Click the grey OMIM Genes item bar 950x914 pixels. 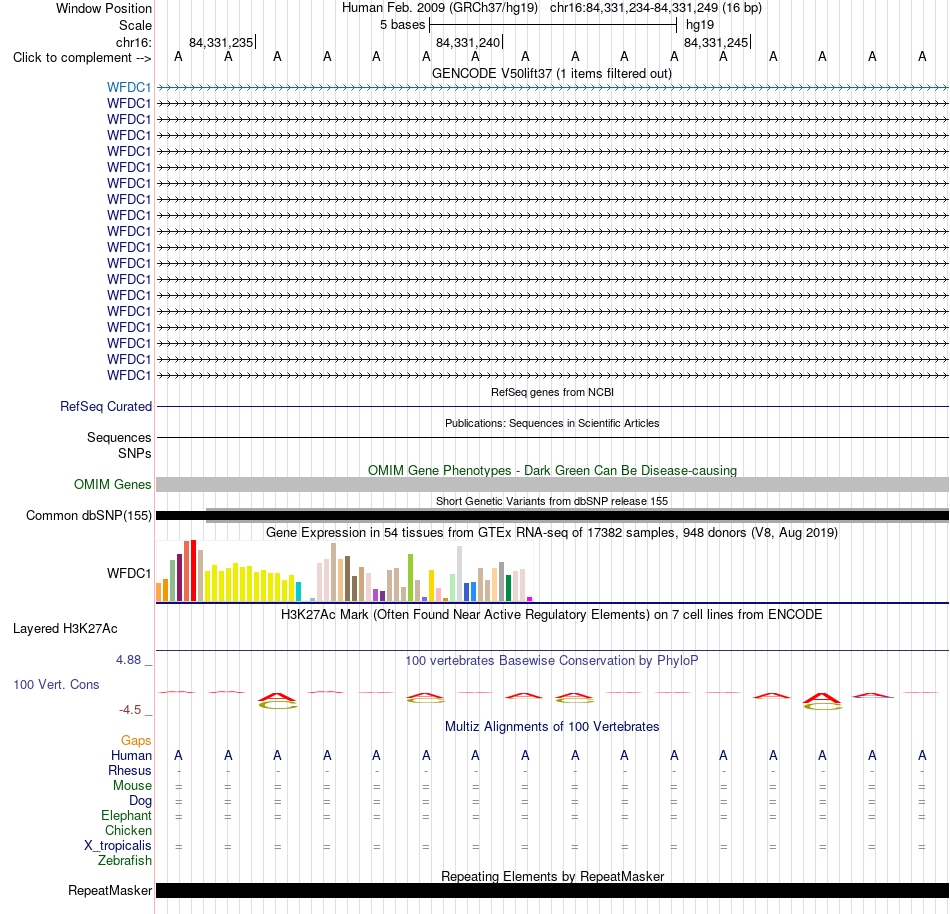[x=552, y=484]
